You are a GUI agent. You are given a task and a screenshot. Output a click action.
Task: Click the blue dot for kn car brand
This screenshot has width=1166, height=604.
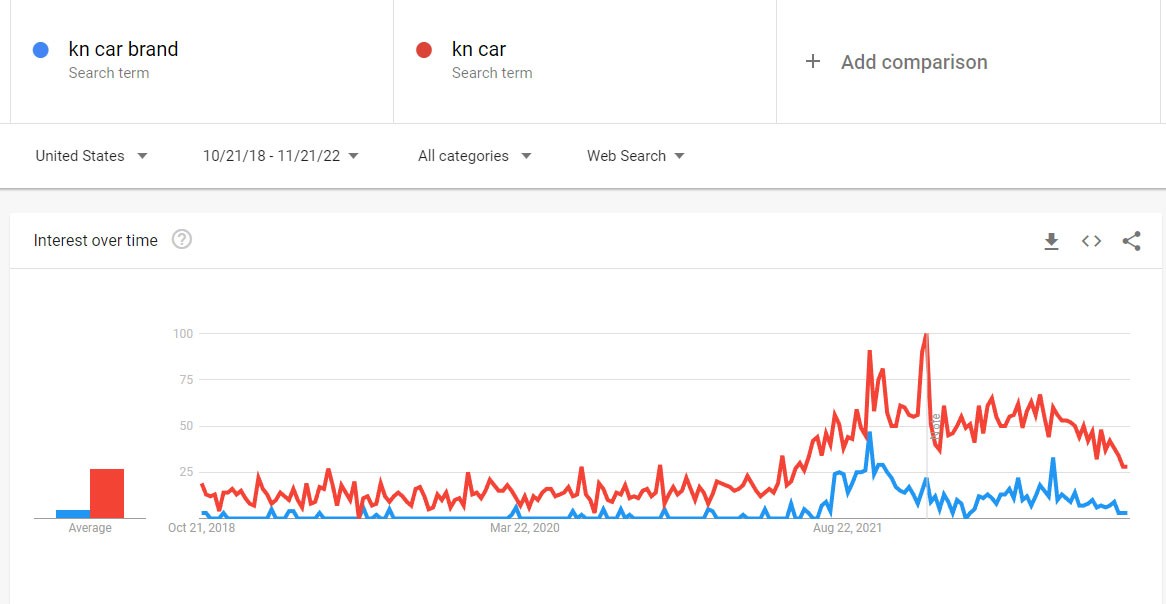(41, 50)
